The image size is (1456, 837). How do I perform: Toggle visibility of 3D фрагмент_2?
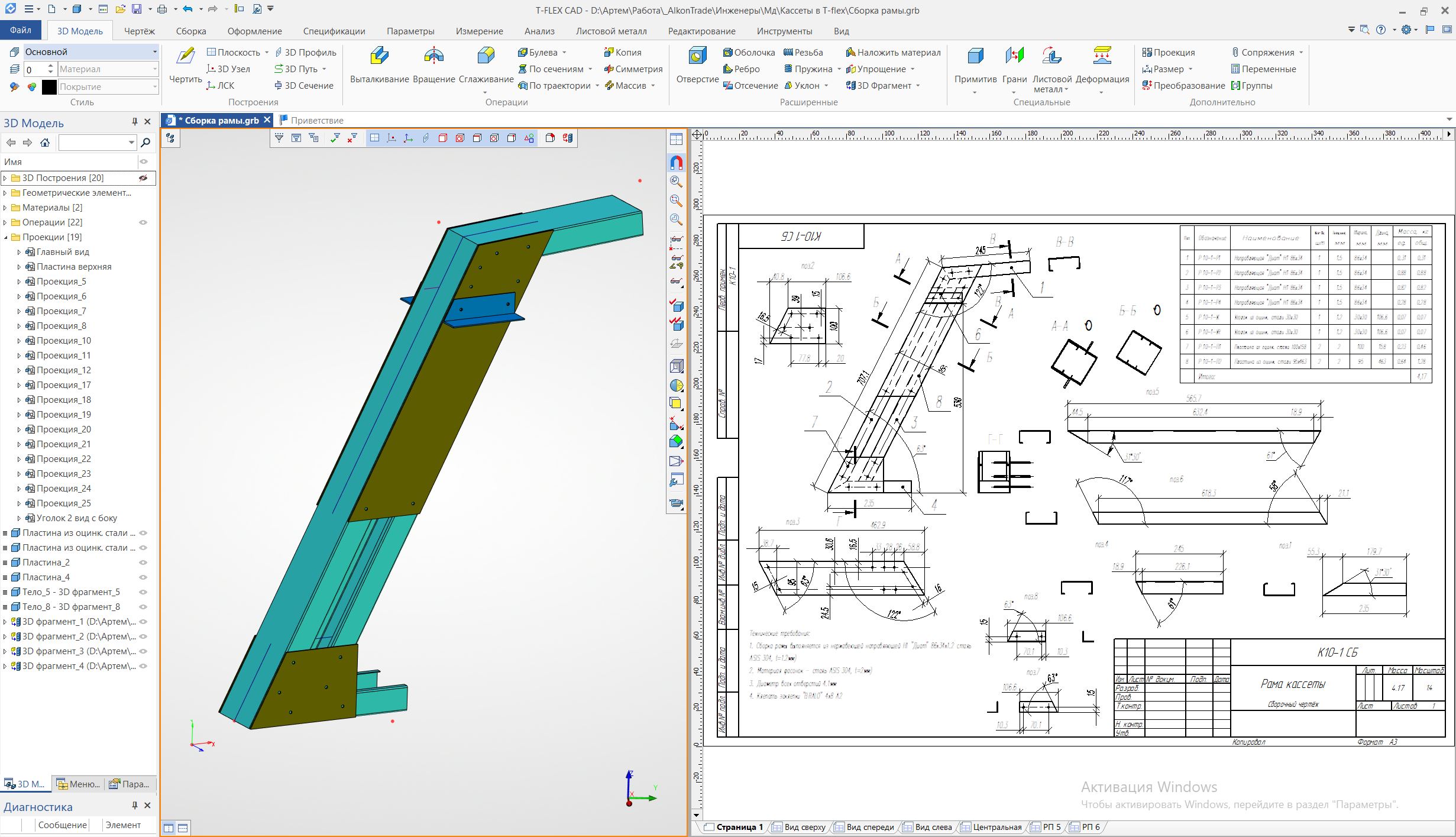[x=143, y=636]
